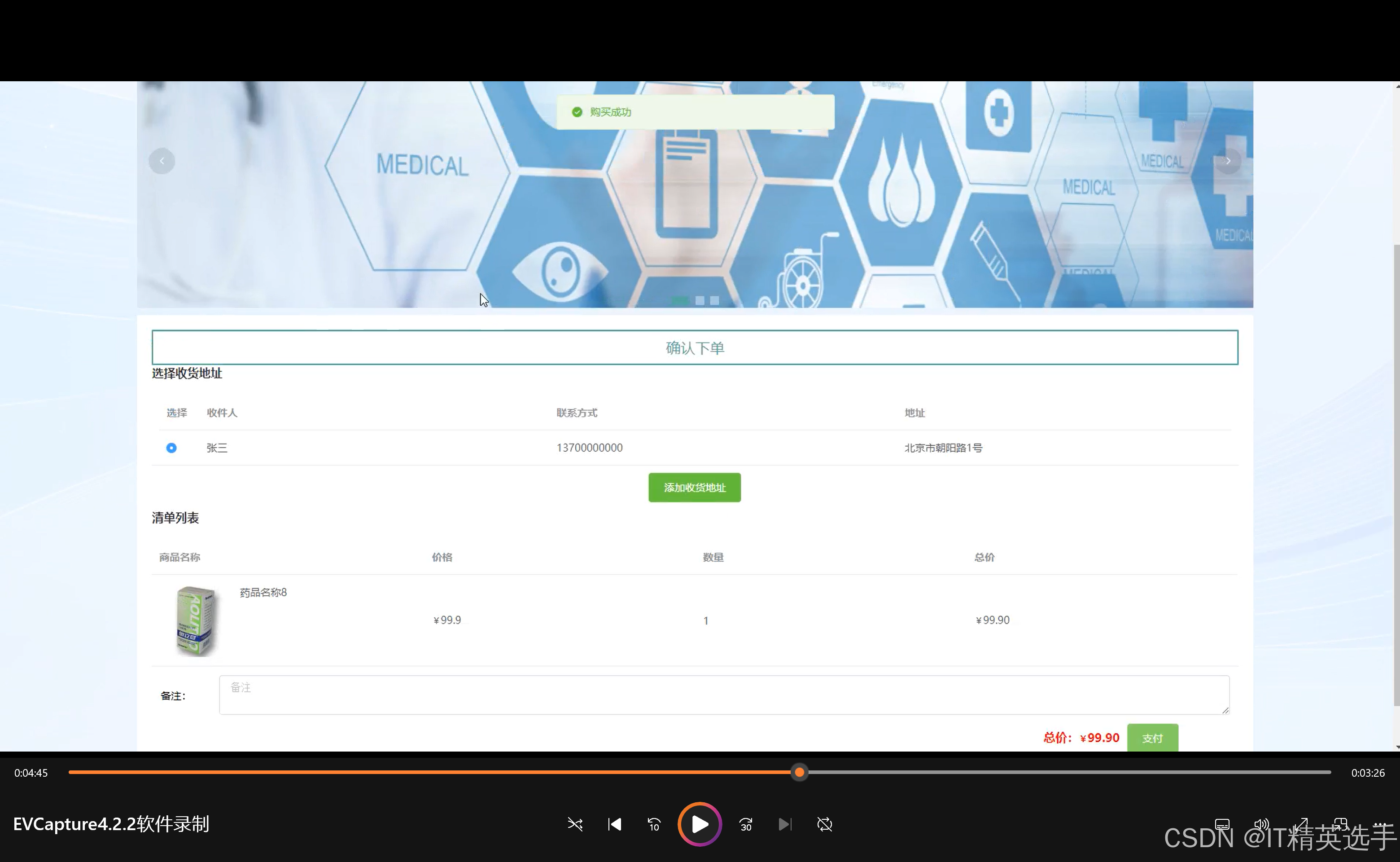Screen dimensions: 1400x862
Task: Open the 药品名称8 product thumbnail
Action: [196, 621]
